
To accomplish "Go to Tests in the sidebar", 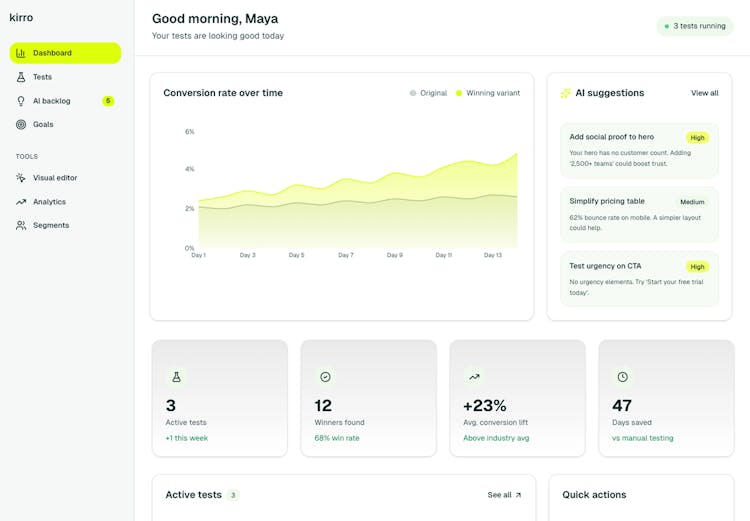I will 42,77.
